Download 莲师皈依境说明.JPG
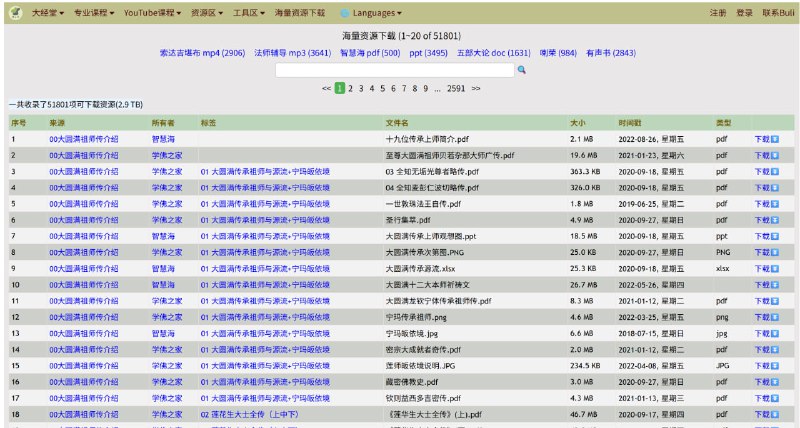800x428 pixels. click(x=766, y=366)
